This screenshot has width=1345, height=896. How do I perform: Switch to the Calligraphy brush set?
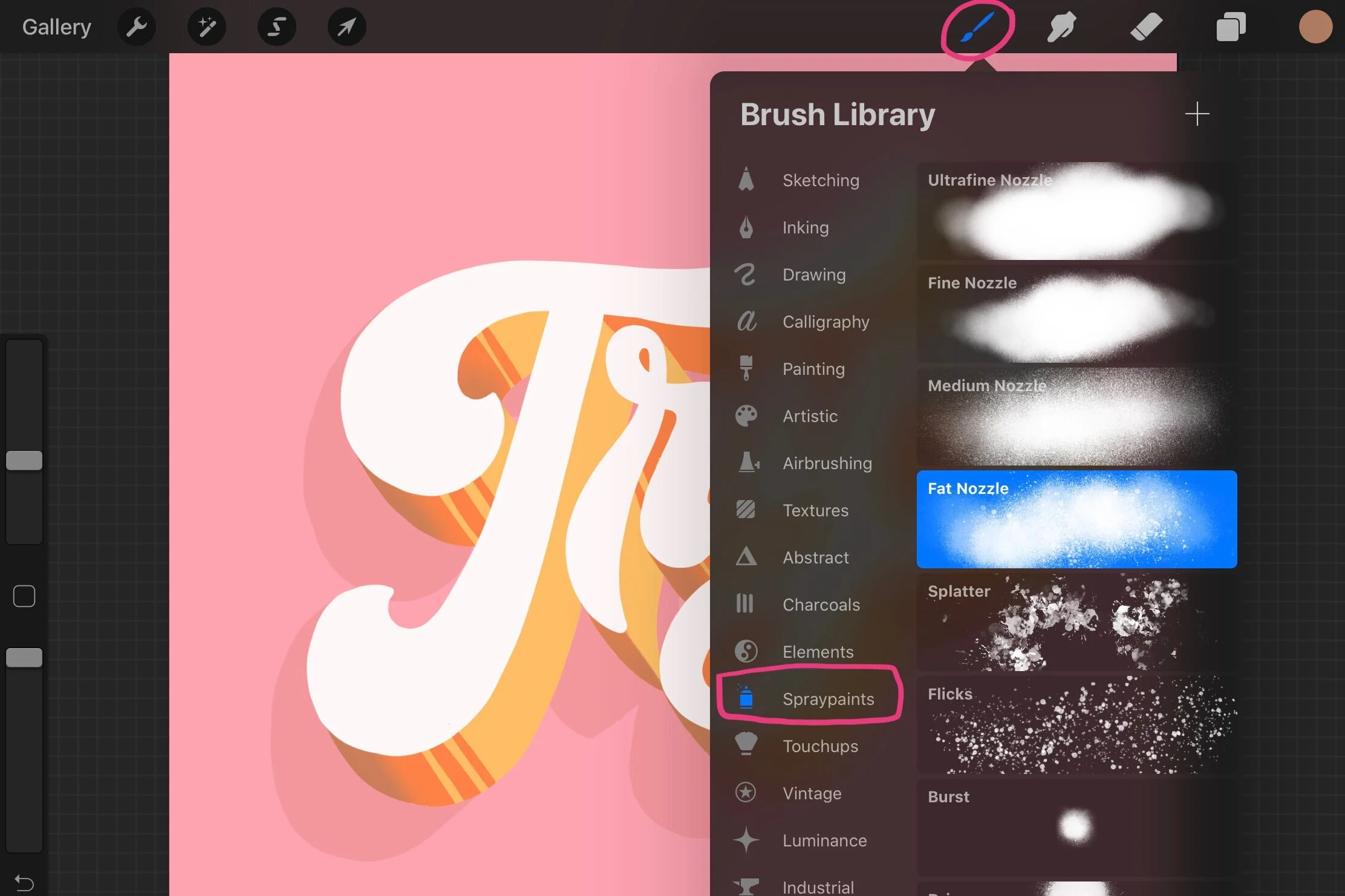826,322
